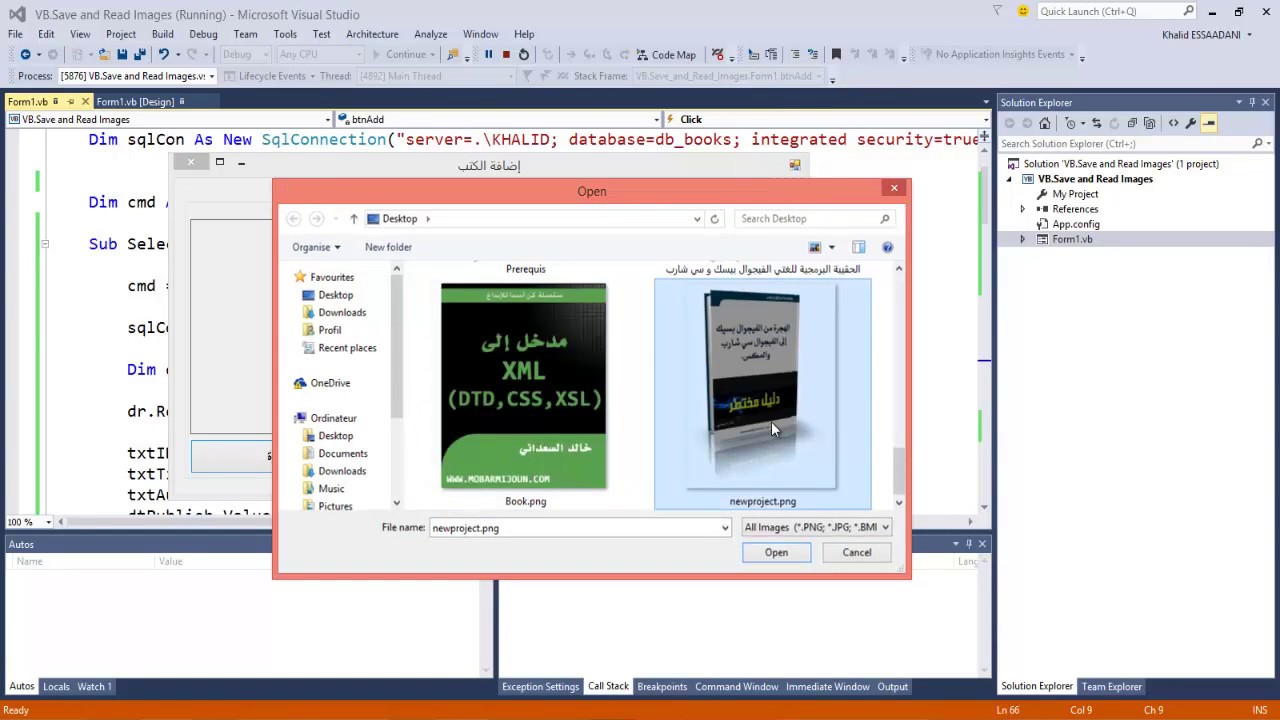
Task: Open Process dropdown in debug toolbar
Action: coord(210,76)
